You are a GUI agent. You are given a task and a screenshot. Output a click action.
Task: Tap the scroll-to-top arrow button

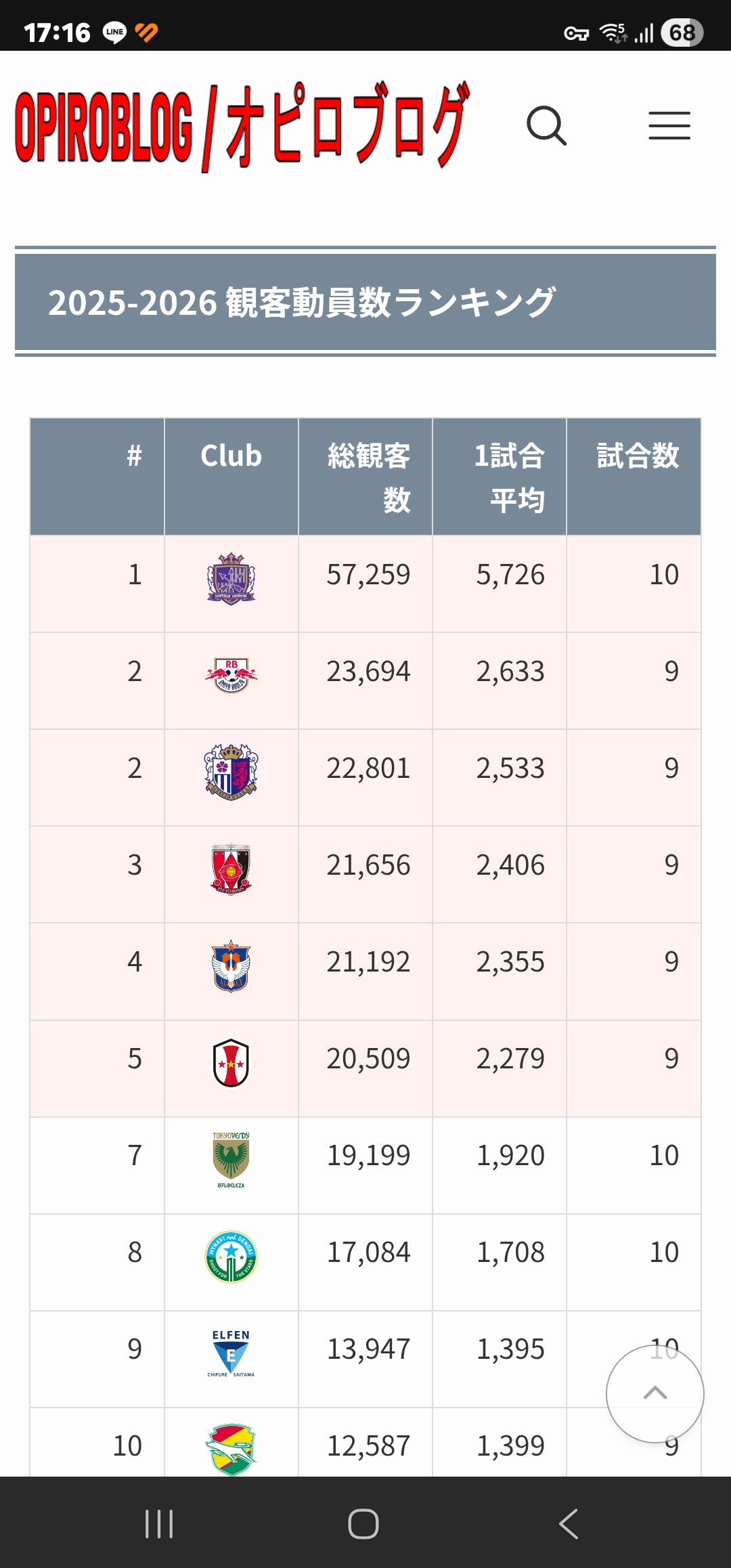pos(655,1393)
